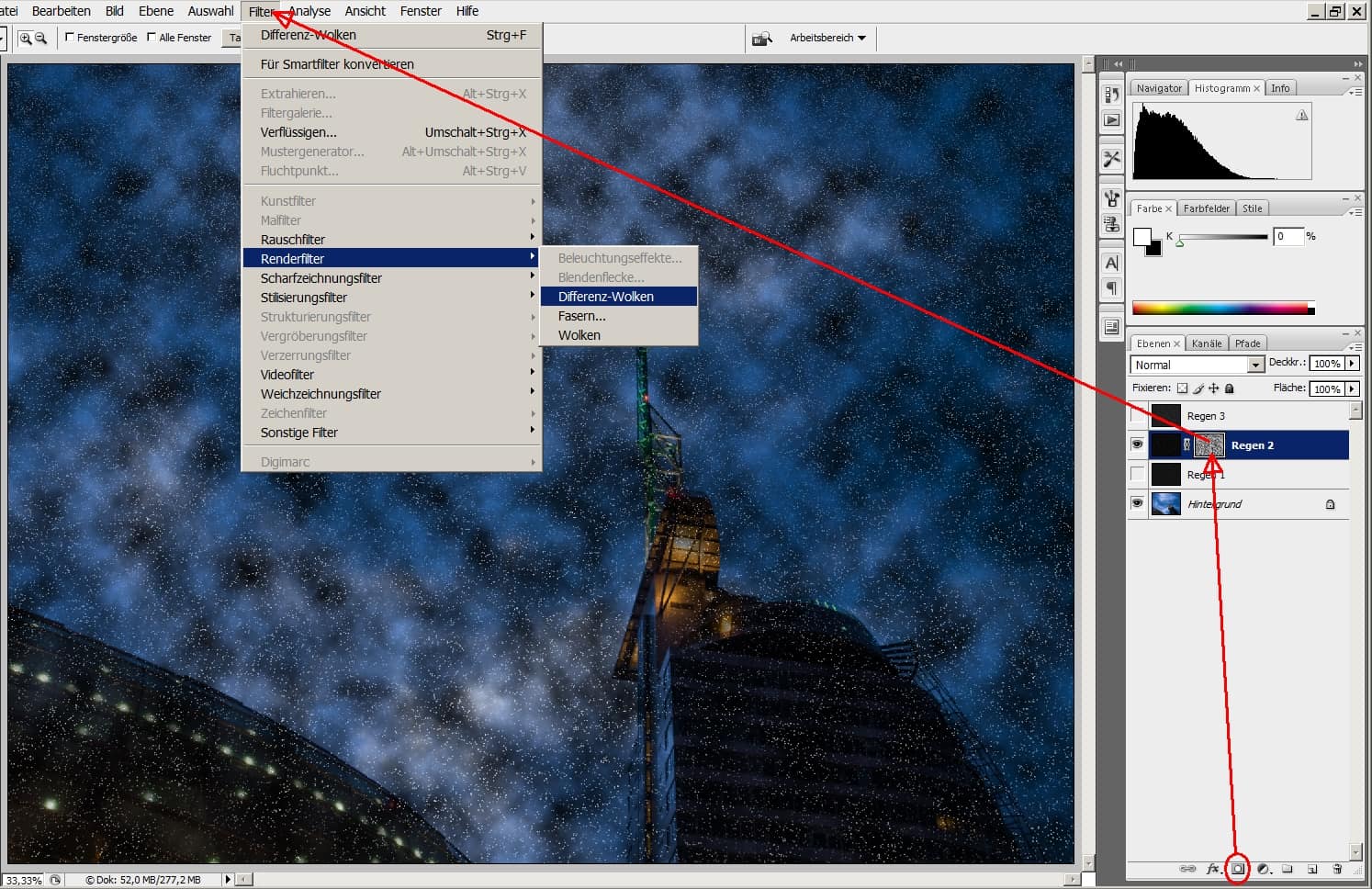Image resolution: width=1372 pixels, height=889 pixels.
Task: Select the zoom in magnifier tool
Action: tap(26, 38)
